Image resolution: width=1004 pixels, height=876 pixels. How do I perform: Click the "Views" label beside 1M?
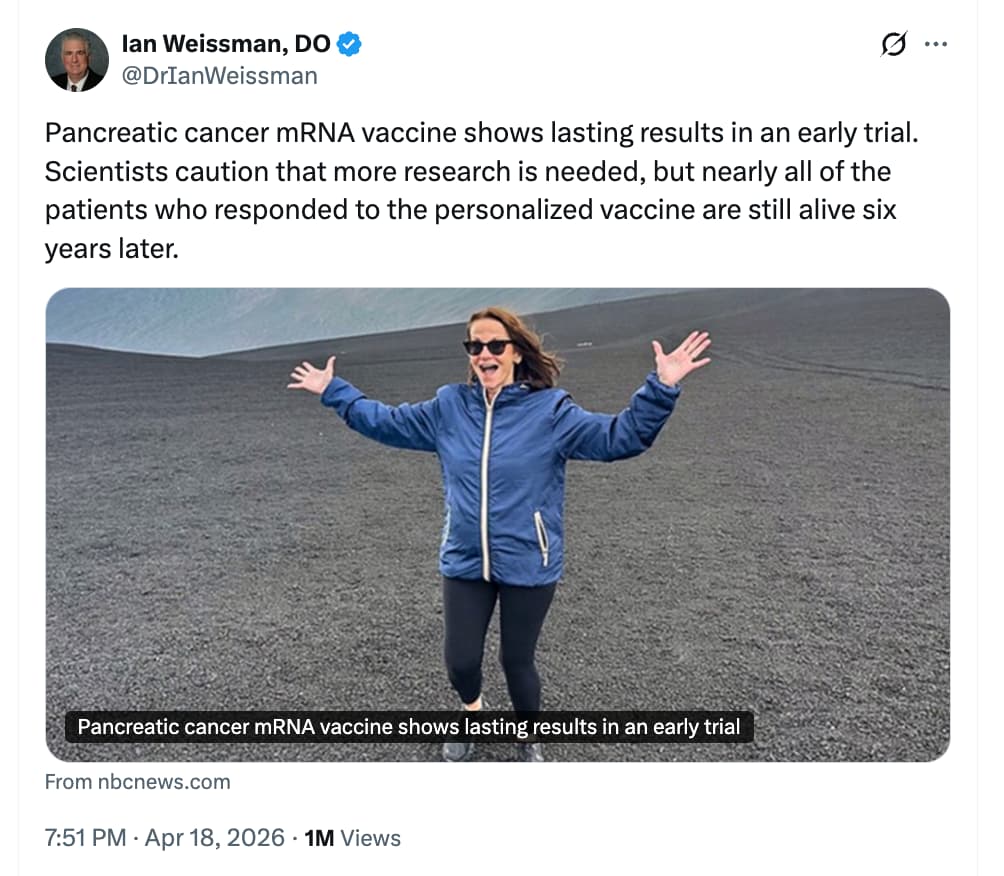[x=371, y=838]
